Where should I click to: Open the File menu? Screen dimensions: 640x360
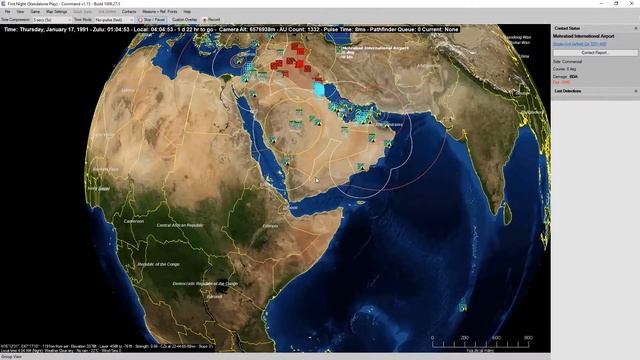click(x=7, y=11)
